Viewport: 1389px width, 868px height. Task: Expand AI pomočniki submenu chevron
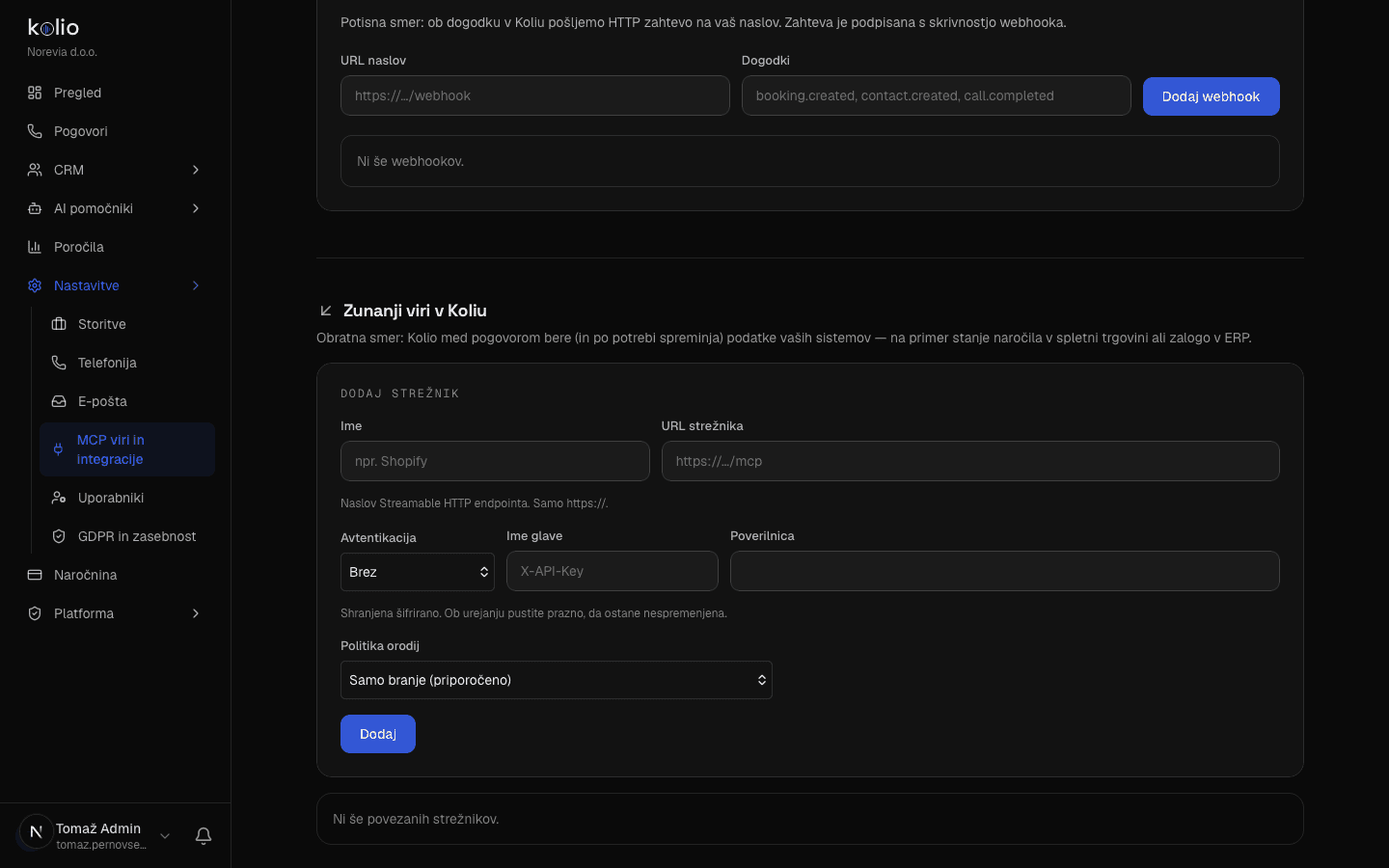pos(196,208)
